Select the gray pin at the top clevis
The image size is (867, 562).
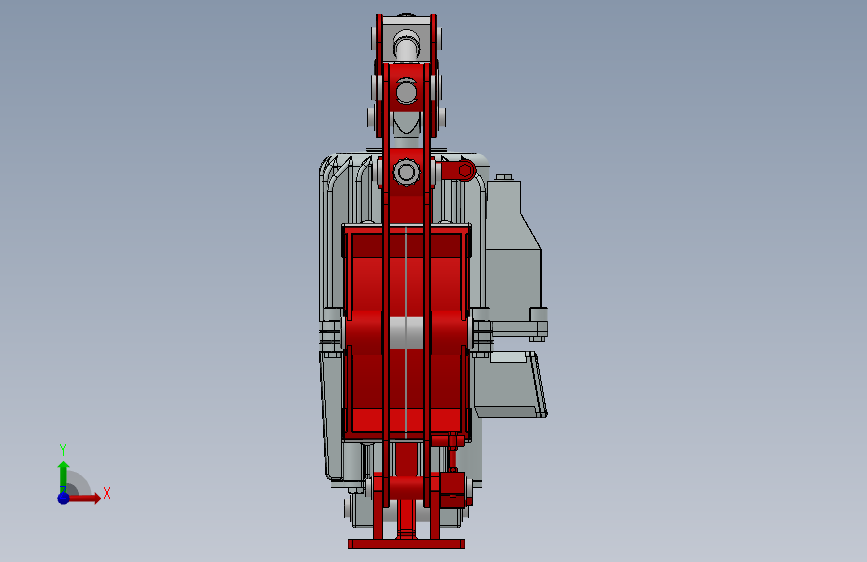click(x=406, y=44)
